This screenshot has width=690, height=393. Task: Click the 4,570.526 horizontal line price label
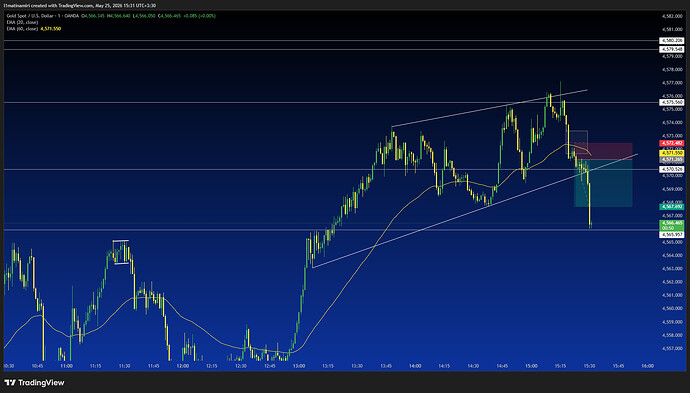coord(672,169)
